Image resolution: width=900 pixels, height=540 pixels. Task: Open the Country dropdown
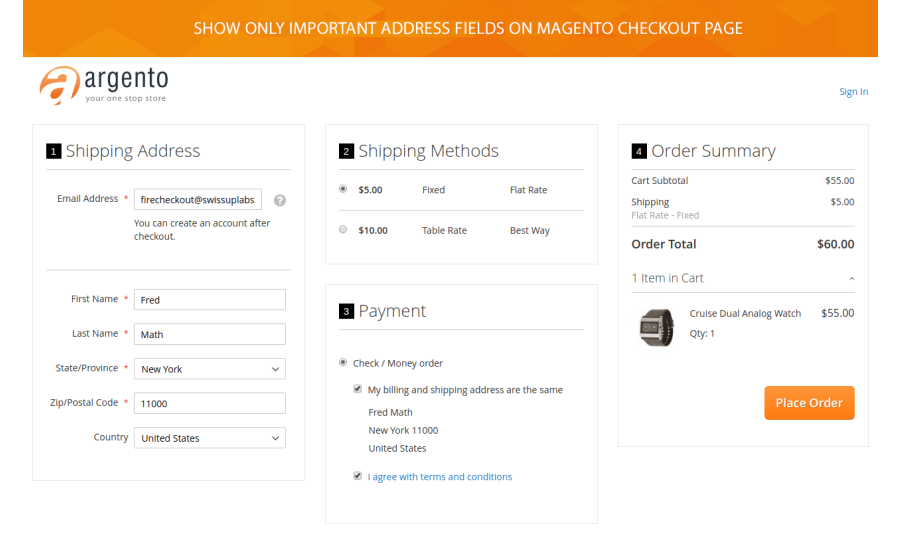[209, 438]
